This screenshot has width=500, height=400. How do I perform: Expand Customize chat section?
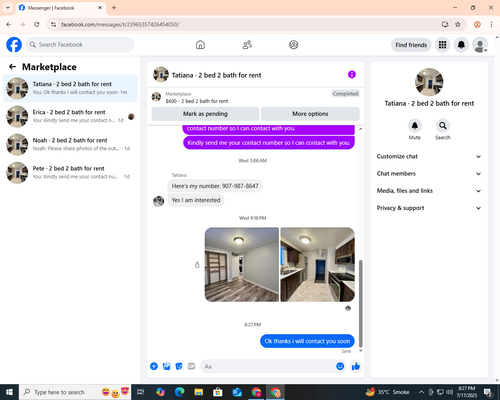pyautogui.click(x=429, y=156)
